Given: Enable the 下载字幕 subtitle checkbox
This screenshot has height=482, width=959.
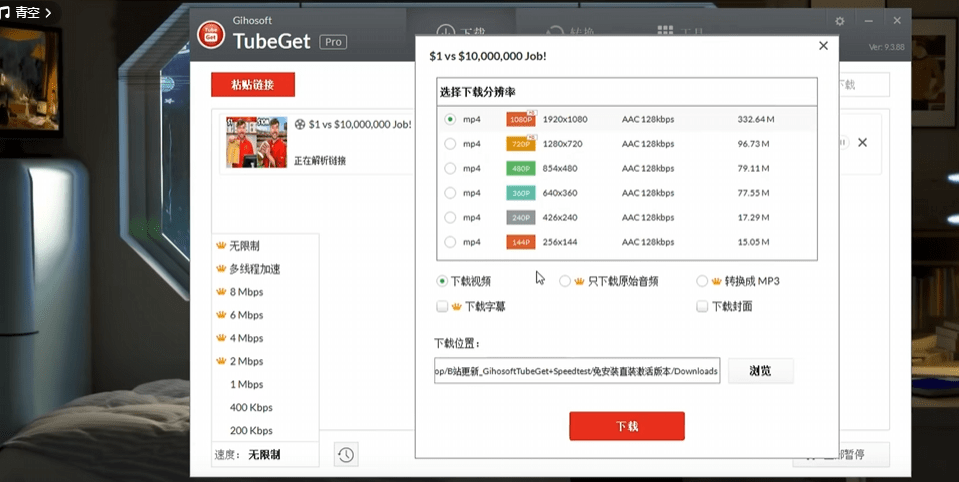Looking at the screenshot, I should (x=442, y=306).
